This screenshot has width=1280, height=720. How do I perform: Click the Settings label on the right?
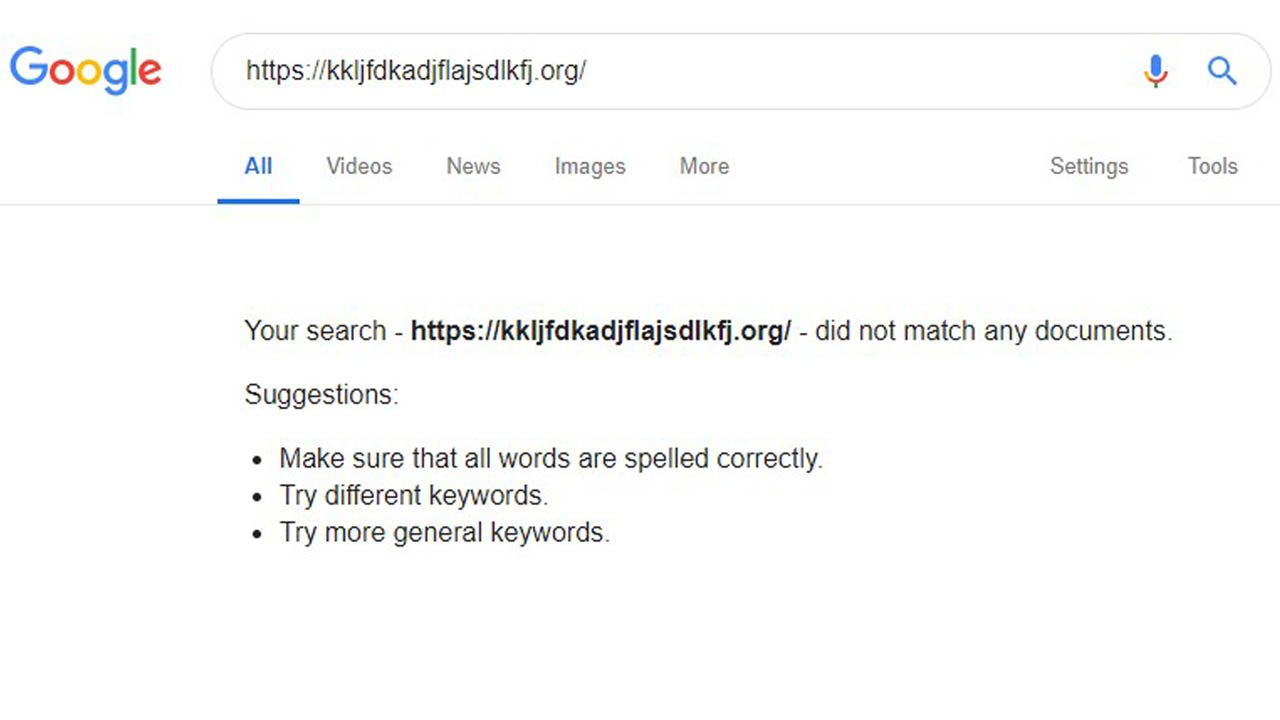pyautogui.click(x=1089, y=167)
